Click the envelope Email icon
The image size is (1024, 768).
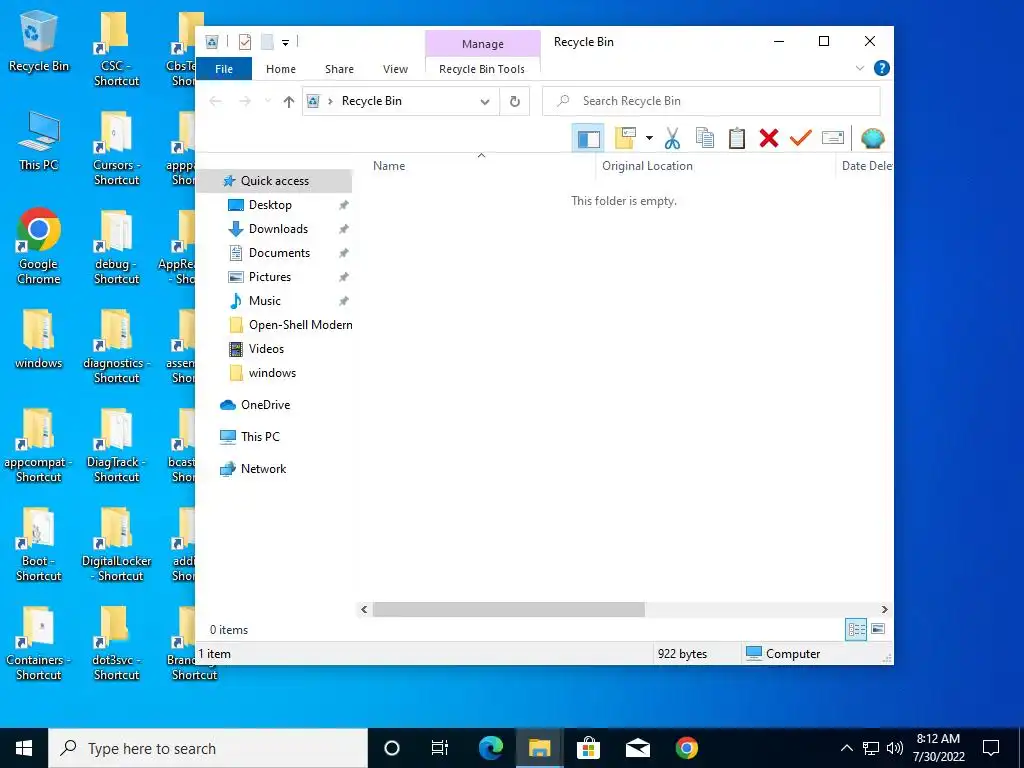(833, 138)
